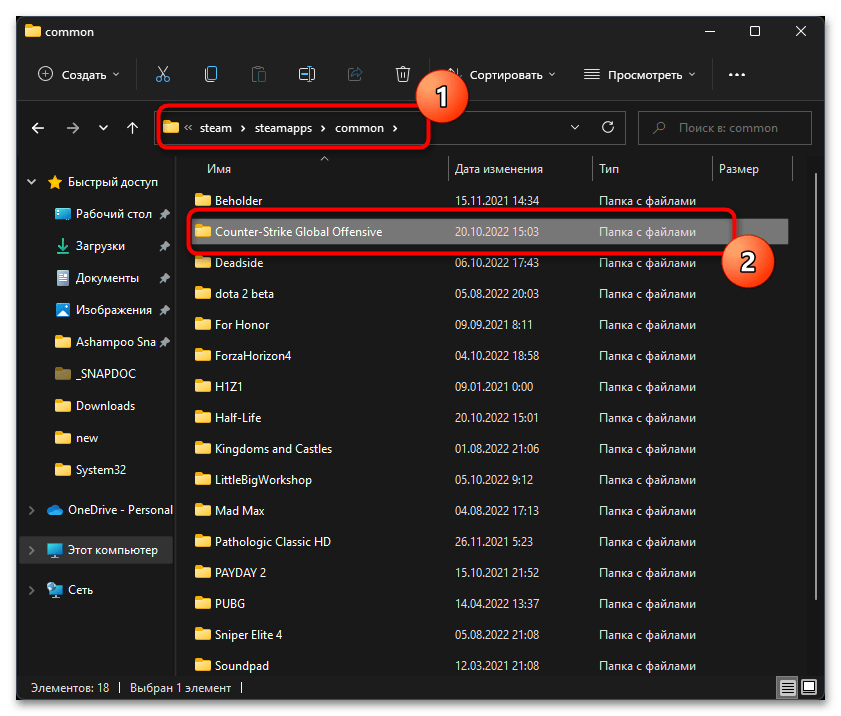The height and width of the screenshot is (716, 841).
Task: Click the Изображения pictures icon
Action: (x=63, y=310)
